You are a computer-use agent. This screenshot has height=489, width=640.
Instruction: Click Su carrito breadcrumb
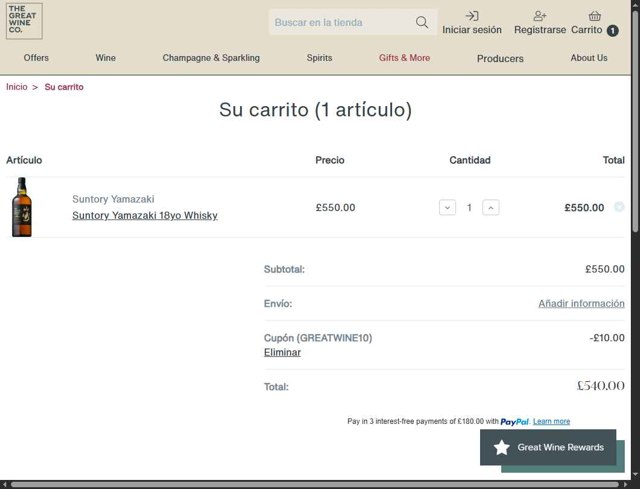pos(64,87)
